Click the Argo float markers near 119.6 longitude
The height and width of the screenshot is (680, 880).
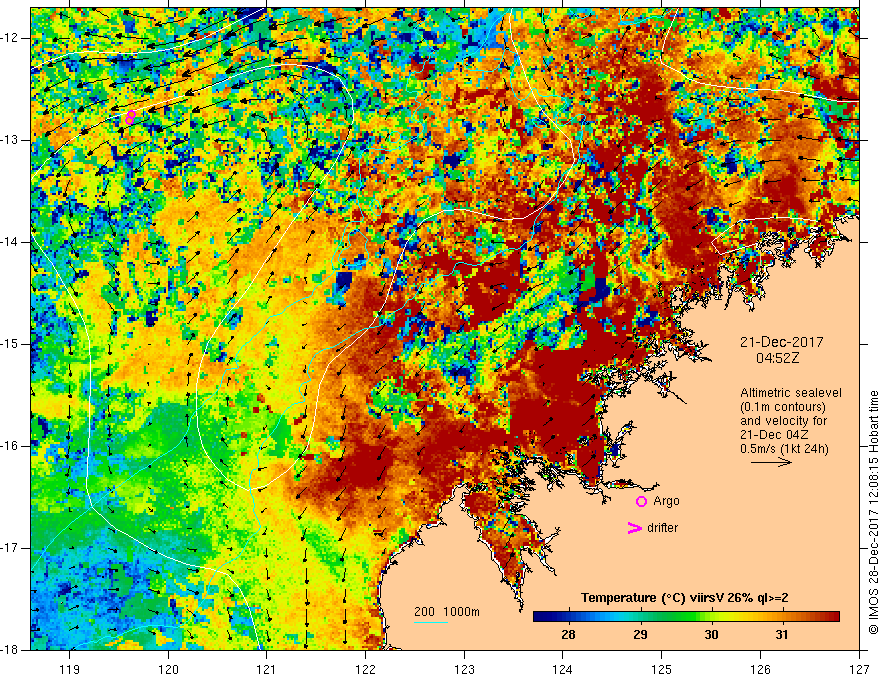(x=130, y=117)
